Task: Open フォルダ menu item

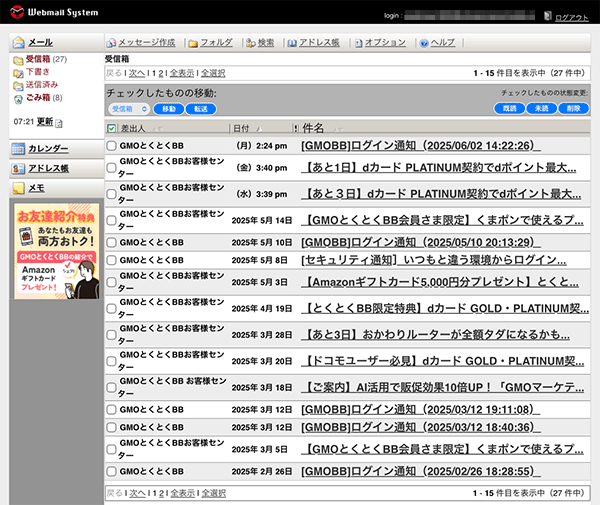Action: [x=216, y=42]
